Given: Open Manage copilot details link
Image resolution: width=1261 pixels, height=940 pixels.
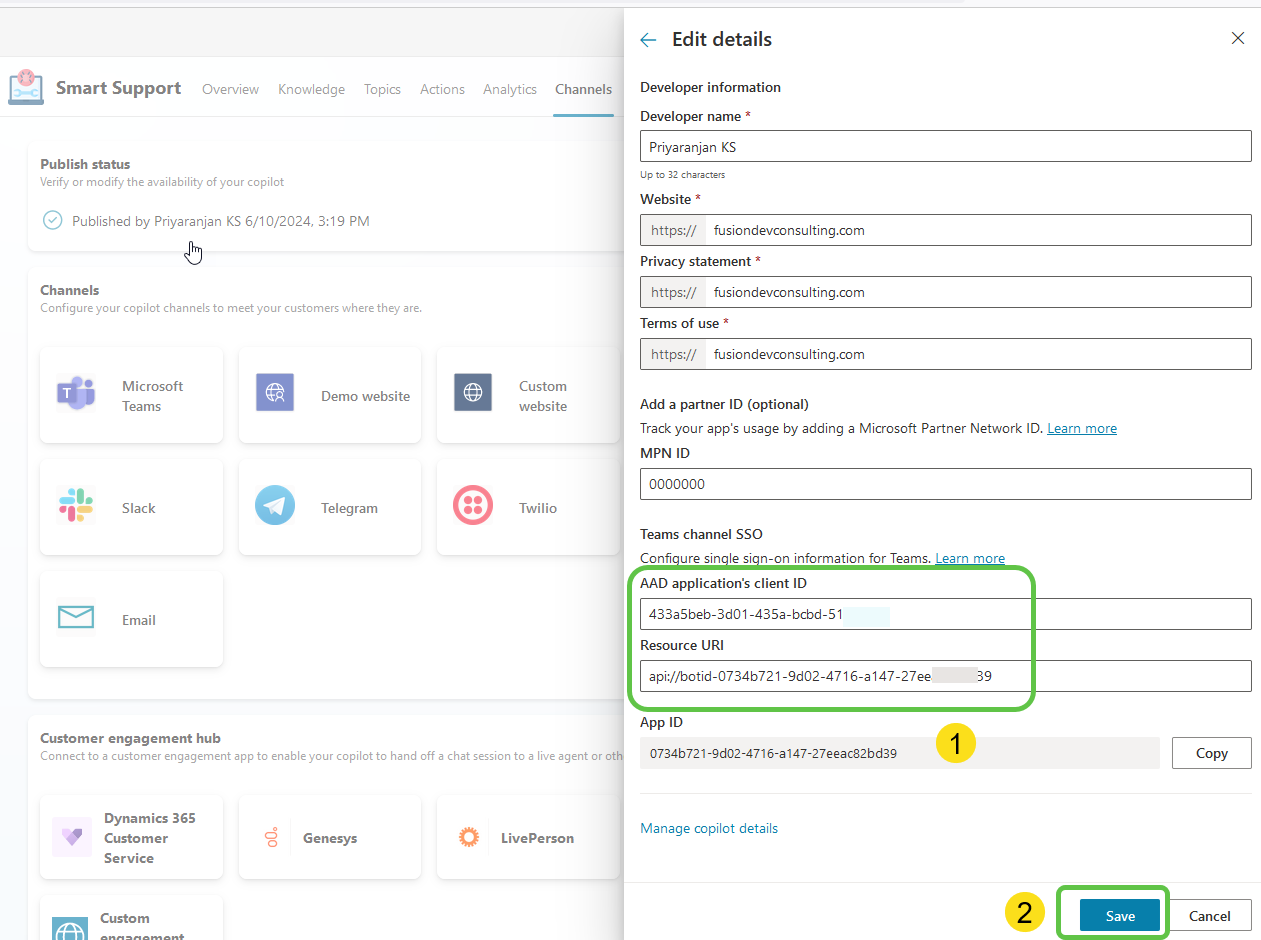Looking at the screenshot, I should click(709, 828).
